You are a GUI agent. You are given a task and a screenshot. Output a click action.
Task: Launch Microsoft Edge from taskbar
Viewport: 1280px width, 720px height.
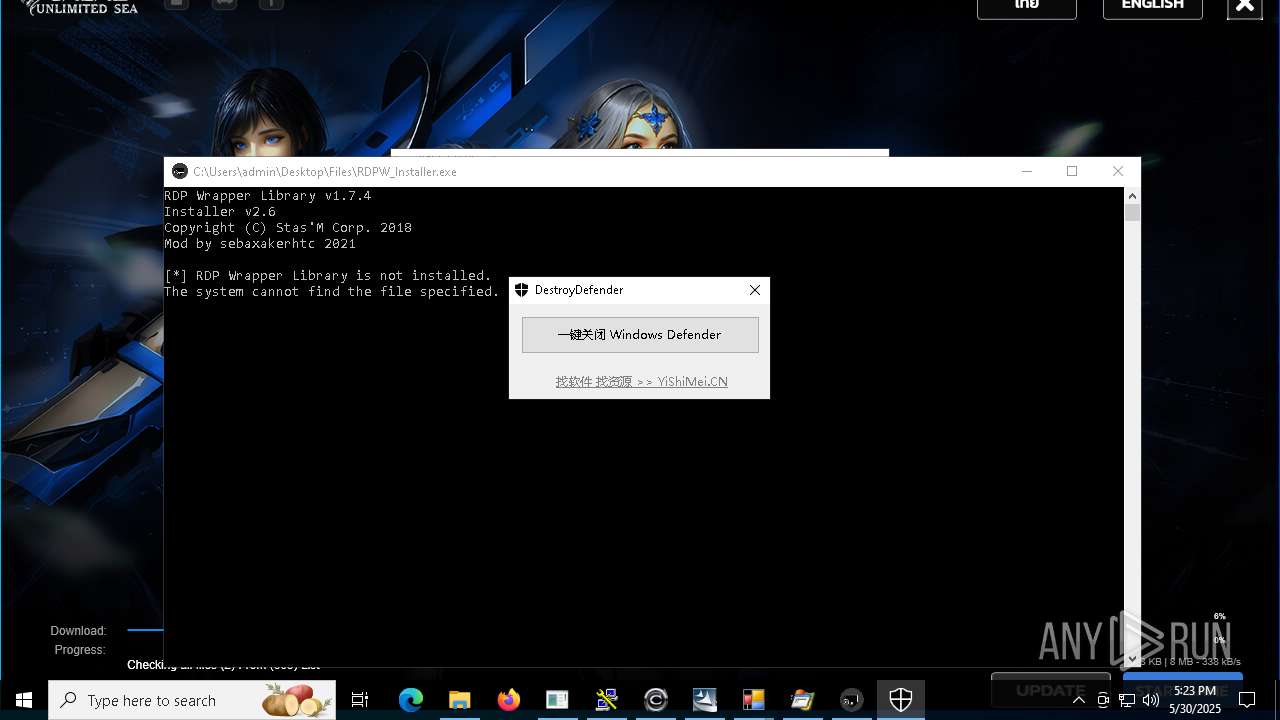pyautogui.click(x=411, y=700)
